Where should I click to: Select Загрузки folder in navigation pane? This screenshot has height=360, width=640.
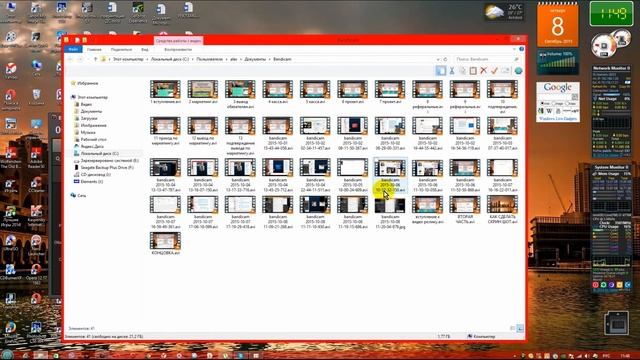click(x=86, y=118)
